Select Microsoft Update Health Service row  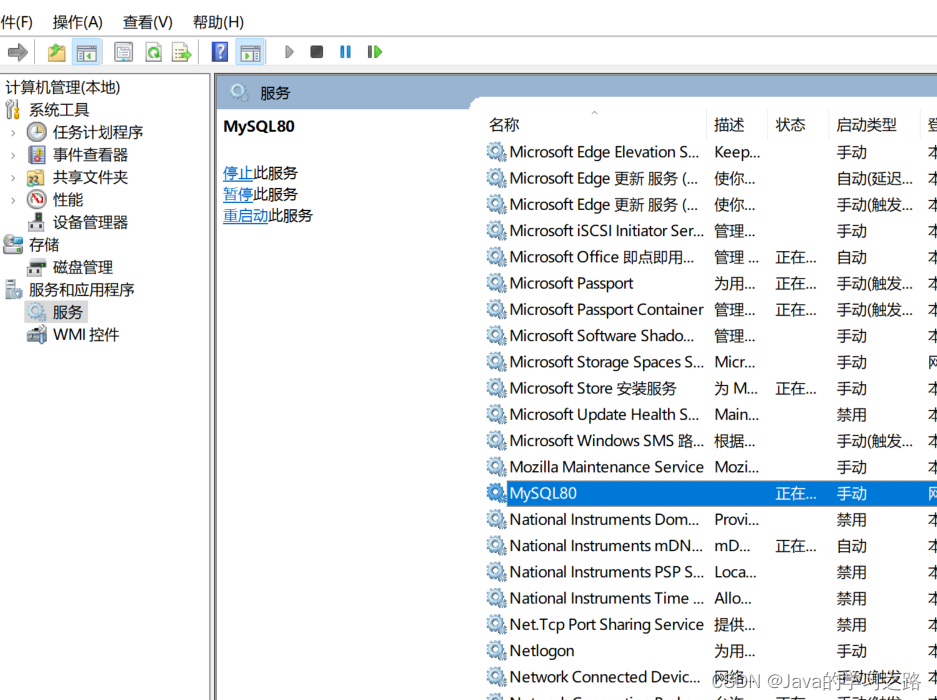711,415
